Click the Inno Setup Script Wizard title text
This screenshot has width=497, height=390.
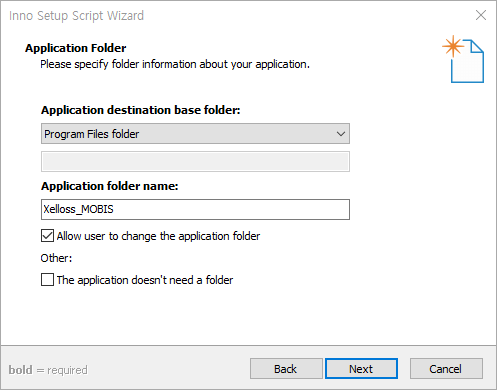tap(76, 16)
